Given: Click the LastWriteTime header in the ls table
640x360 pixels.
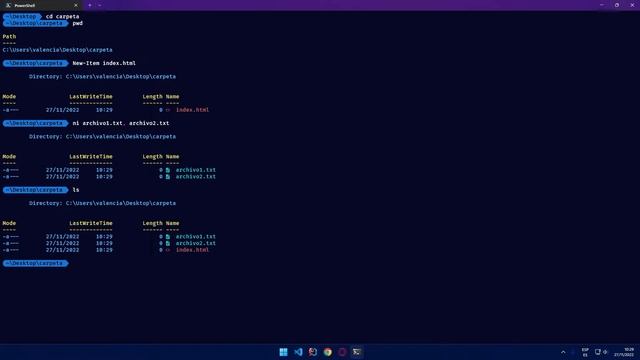Looking at the screenshot, I should coord(91,223).
